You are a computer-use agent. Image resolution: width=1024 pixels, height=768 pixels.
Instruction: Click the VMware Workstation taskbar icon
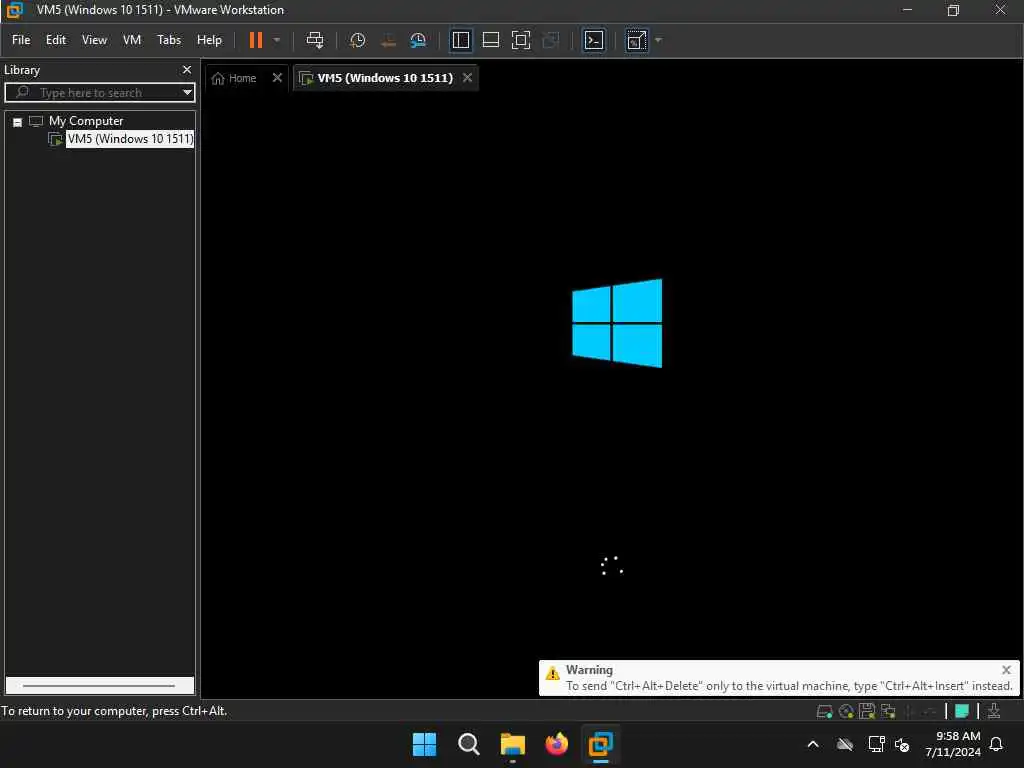600,744
